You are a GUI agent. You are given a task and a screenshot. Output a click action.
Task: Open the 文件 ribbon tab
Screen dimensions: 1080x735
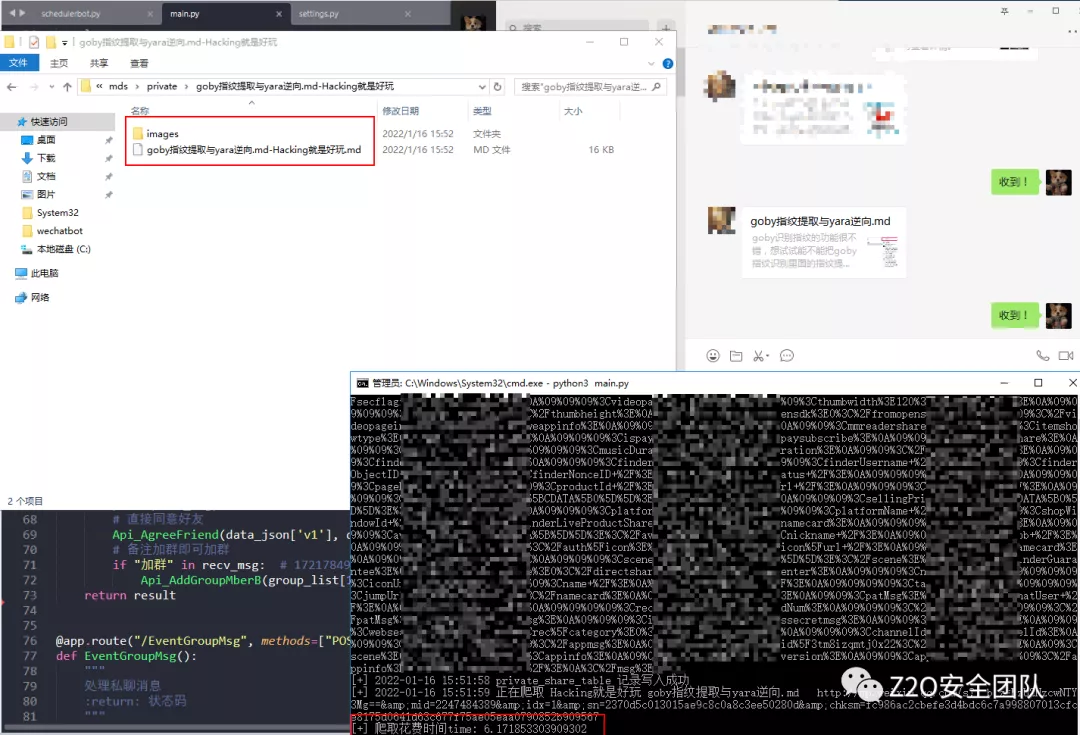click(x=19, y=63)
